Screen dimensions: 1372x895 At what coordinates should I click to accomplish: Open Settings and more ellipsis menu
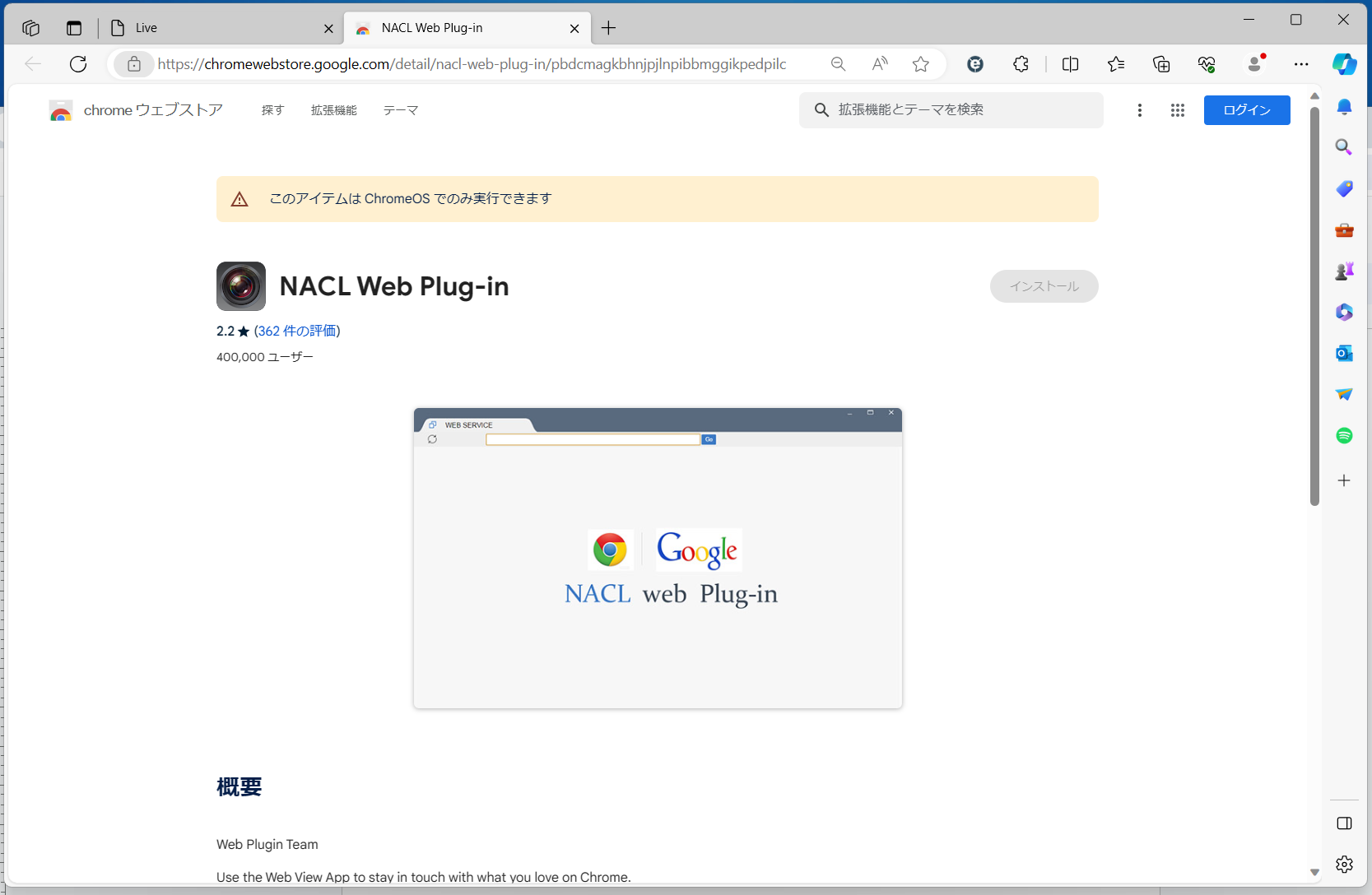1301,64
